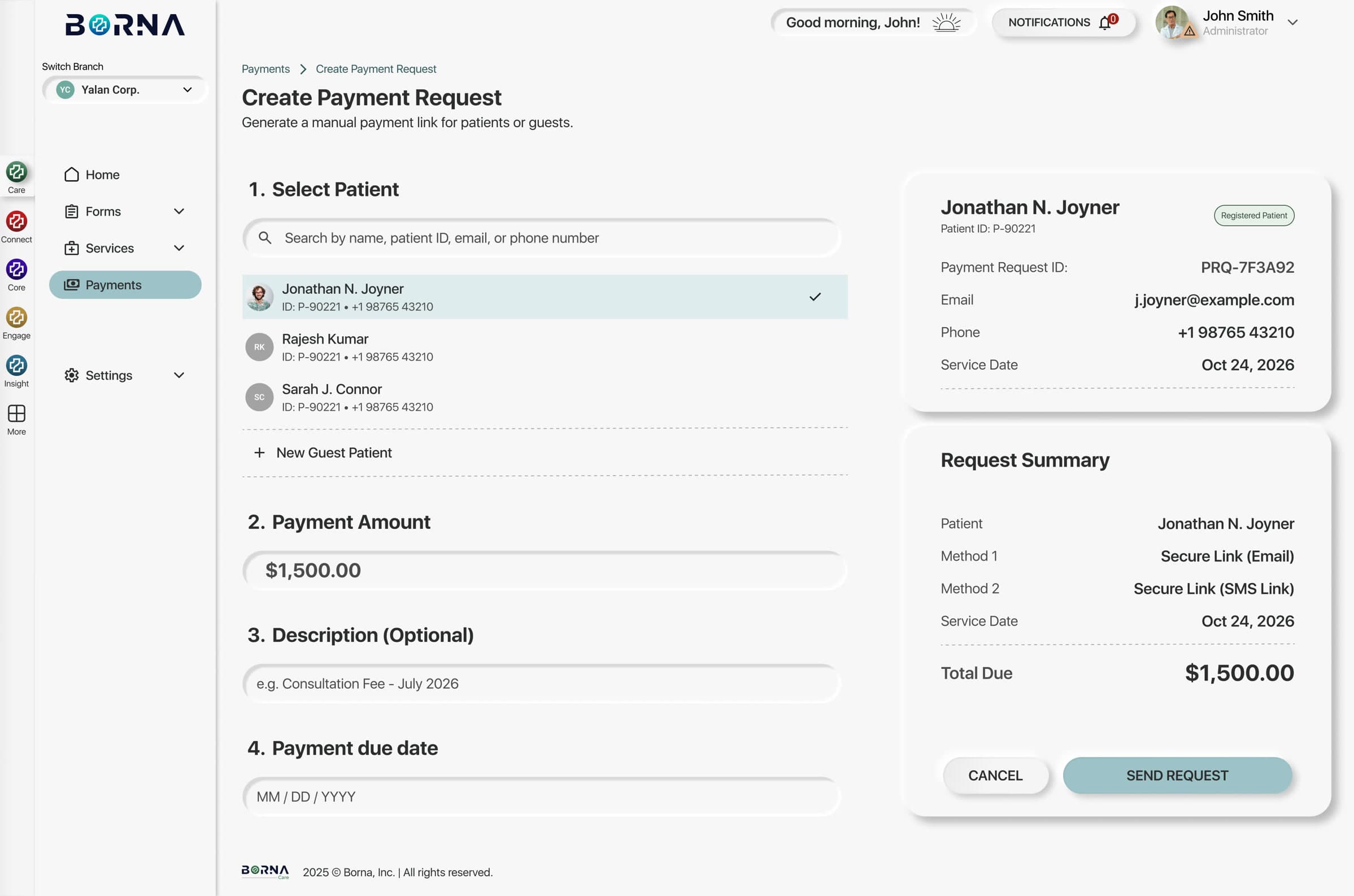
Task: Open the More apps grid icon
Action: point(16,413)
